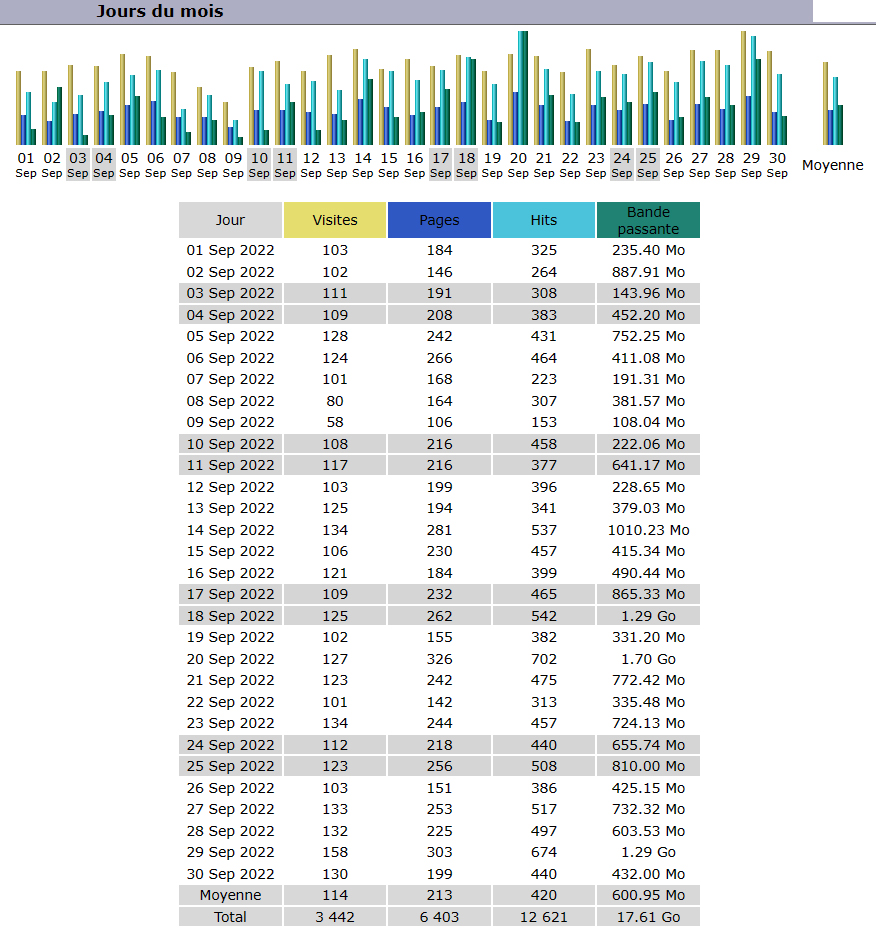The image size is (876, 945).
Task: Click pages value 106
Action: (439, 422)
